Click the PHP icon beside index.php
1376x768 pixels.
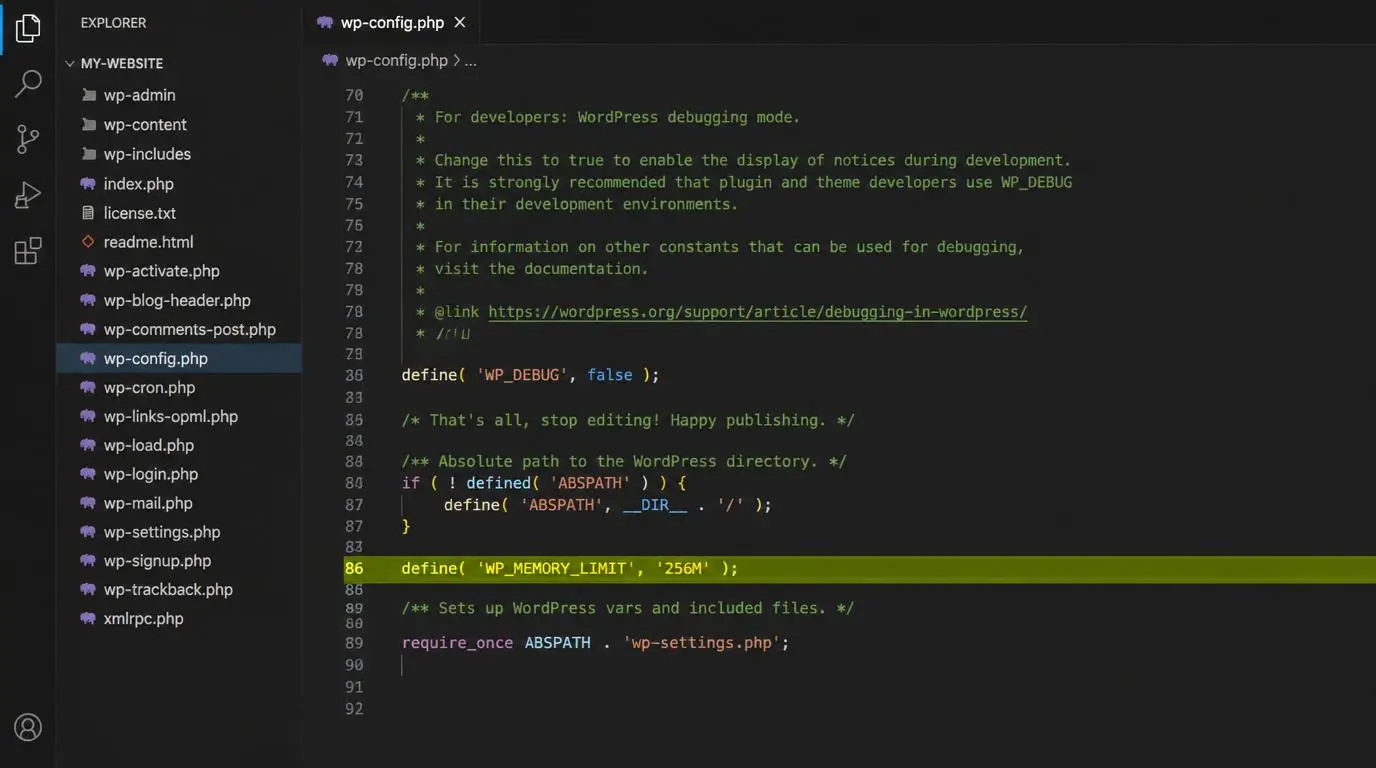pos(88,184)
